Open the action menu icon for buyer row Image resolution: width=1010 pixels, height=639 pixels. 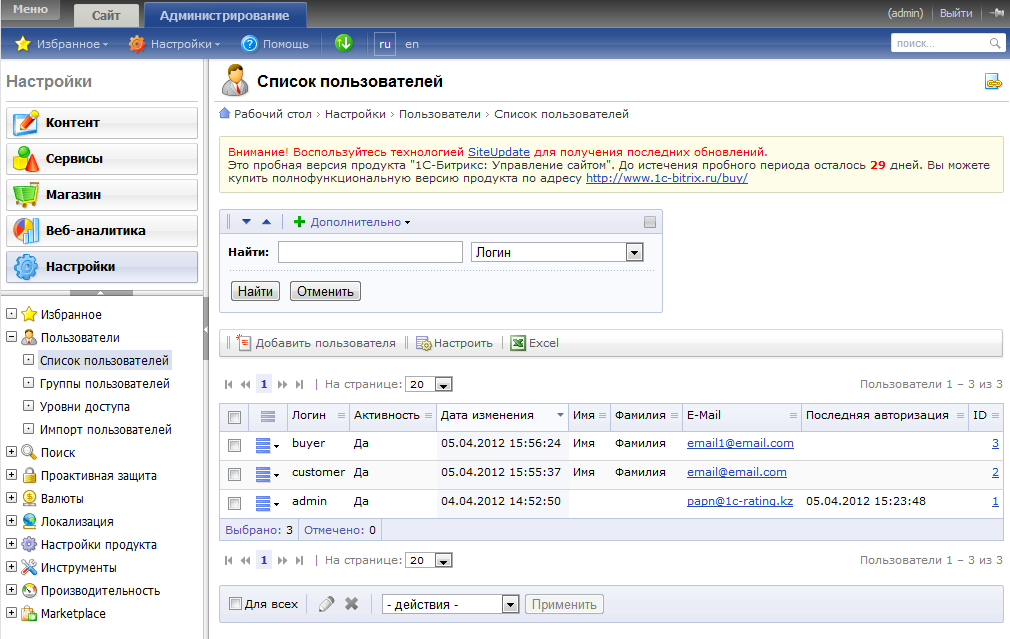point(268,445)
